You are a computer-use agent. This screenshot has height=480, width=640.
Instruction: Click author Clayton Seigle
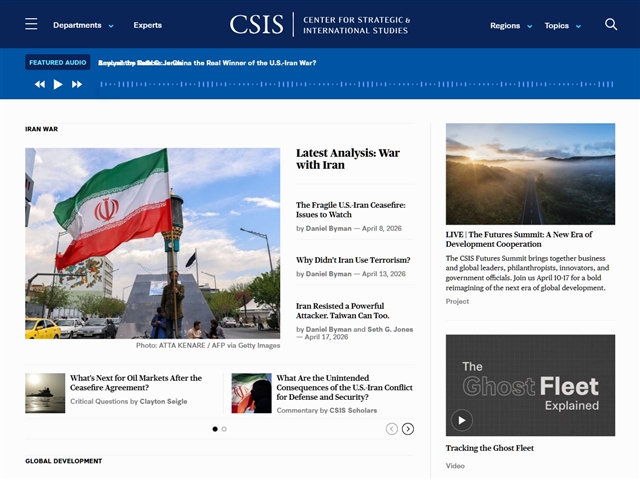(x=163, y=402)
